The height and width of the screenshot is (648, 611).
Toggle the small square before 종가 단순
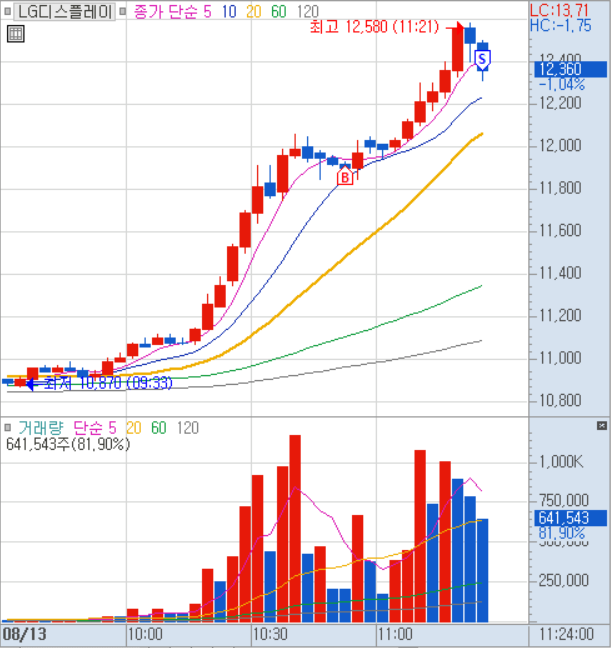(x=123, y=11)
